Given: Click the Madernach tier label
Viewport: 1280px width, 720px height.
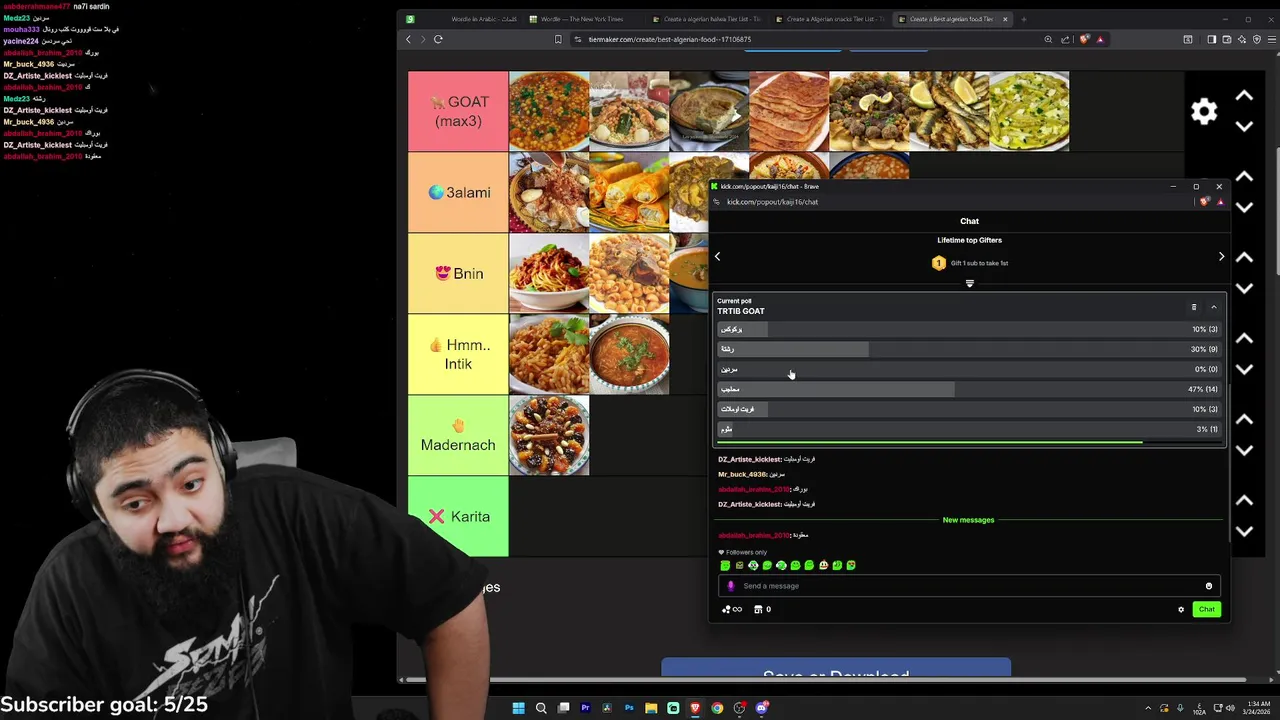Looking at the screenshot, I should pyautogui.click(x=458, y=435).
